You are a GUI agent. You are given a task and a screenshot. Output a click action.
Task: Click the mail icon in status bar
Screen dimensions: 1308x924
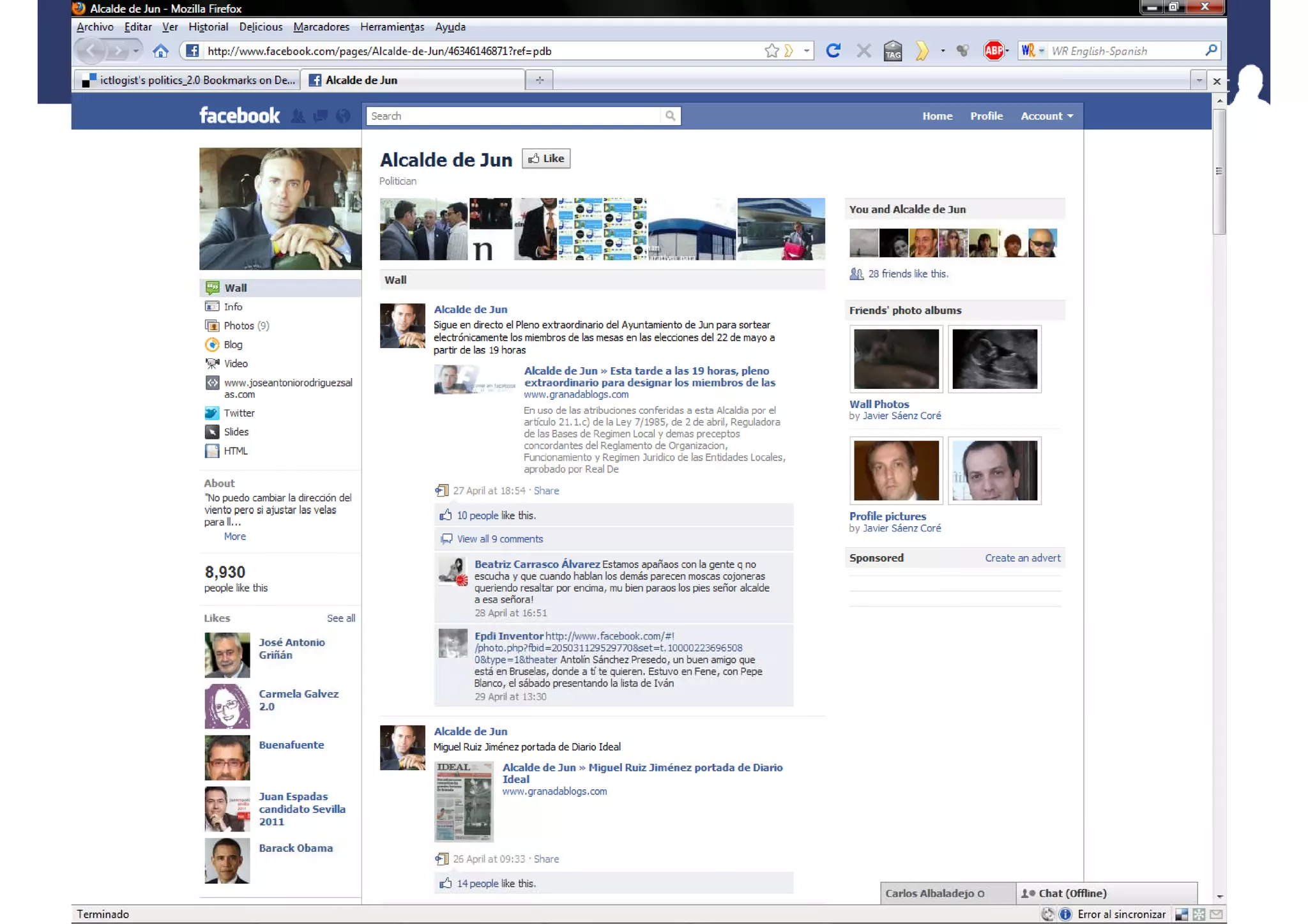pyautogui.click(x=1216, y=914)
